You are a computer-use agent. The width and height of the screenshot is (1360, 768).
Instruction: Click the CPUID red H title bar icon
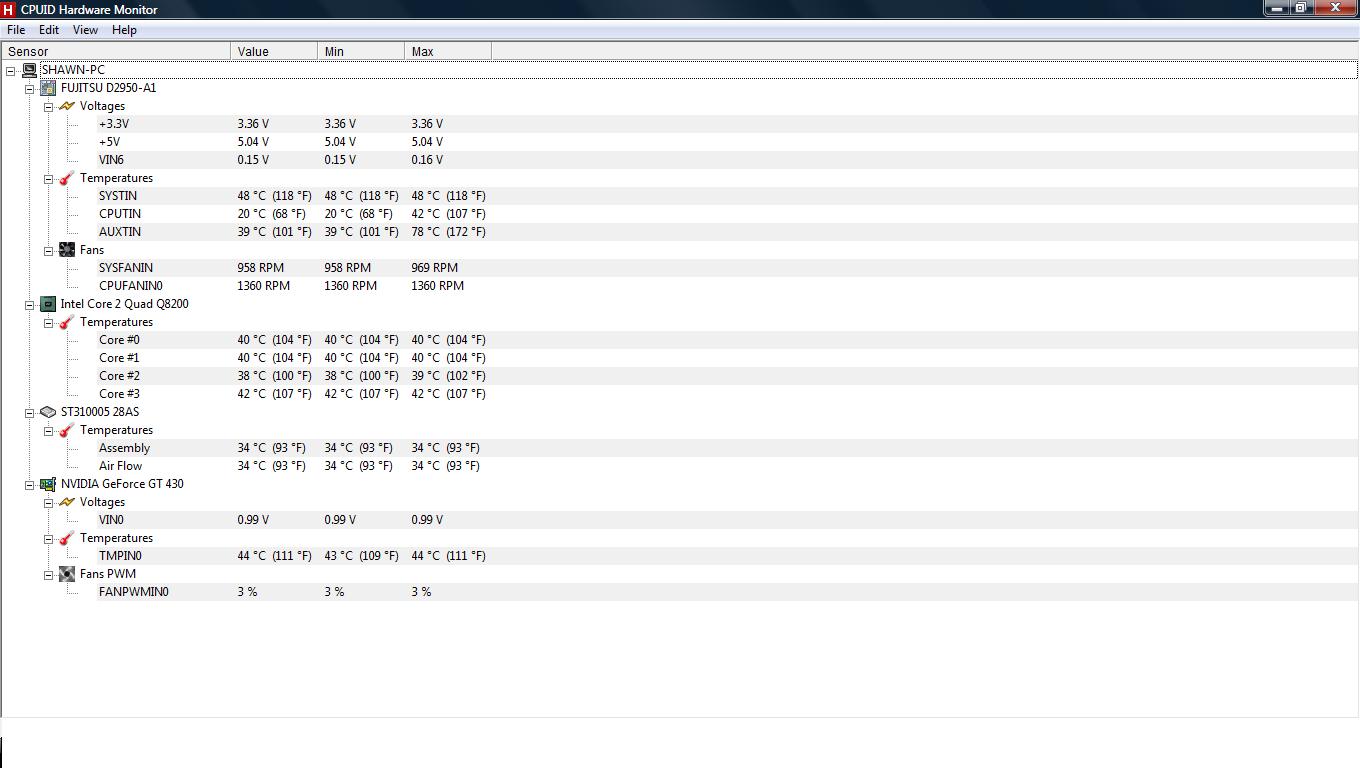pyautogui.click(x=9, y=9)
